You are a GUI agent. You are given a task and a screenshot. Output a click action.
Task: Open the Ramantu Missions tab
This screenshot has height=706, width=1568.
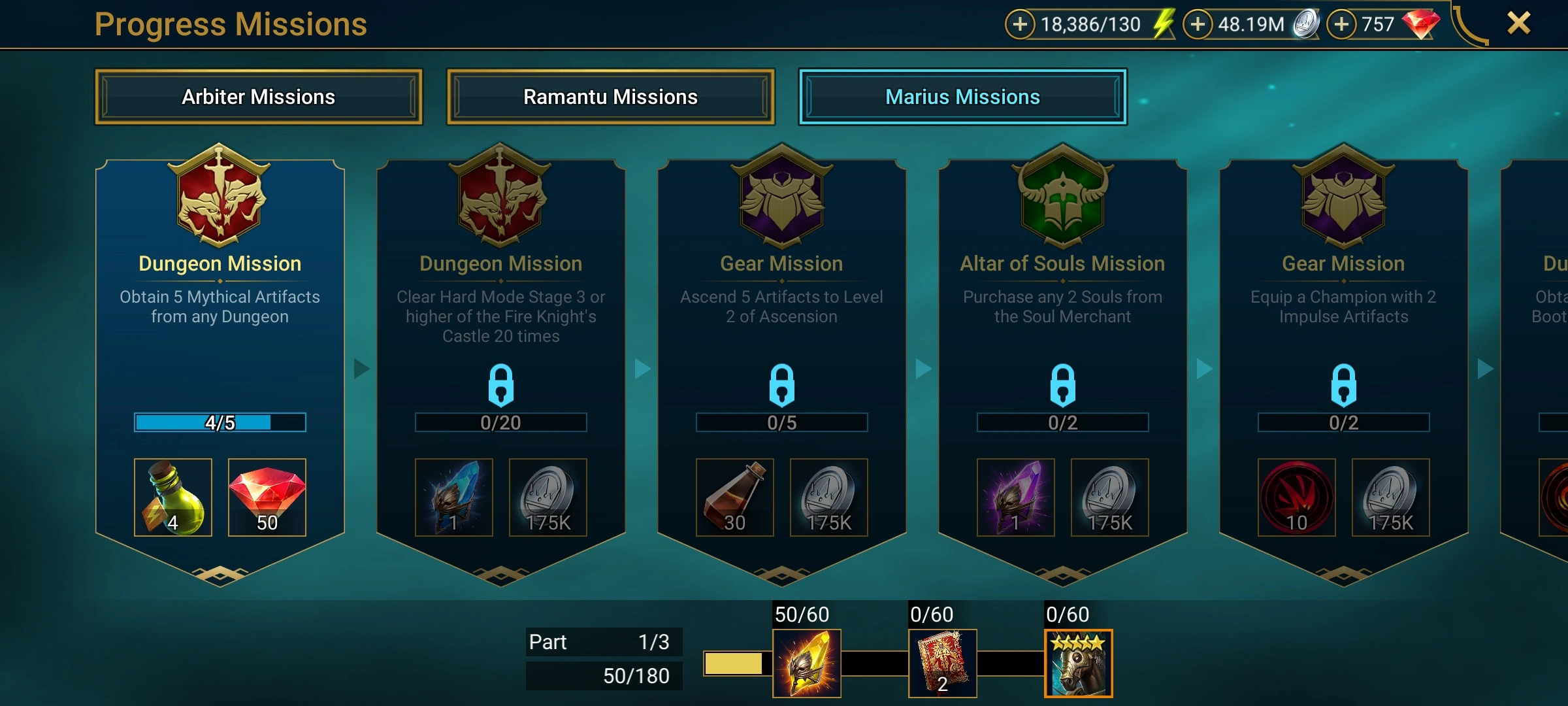[x=610, y=97]
